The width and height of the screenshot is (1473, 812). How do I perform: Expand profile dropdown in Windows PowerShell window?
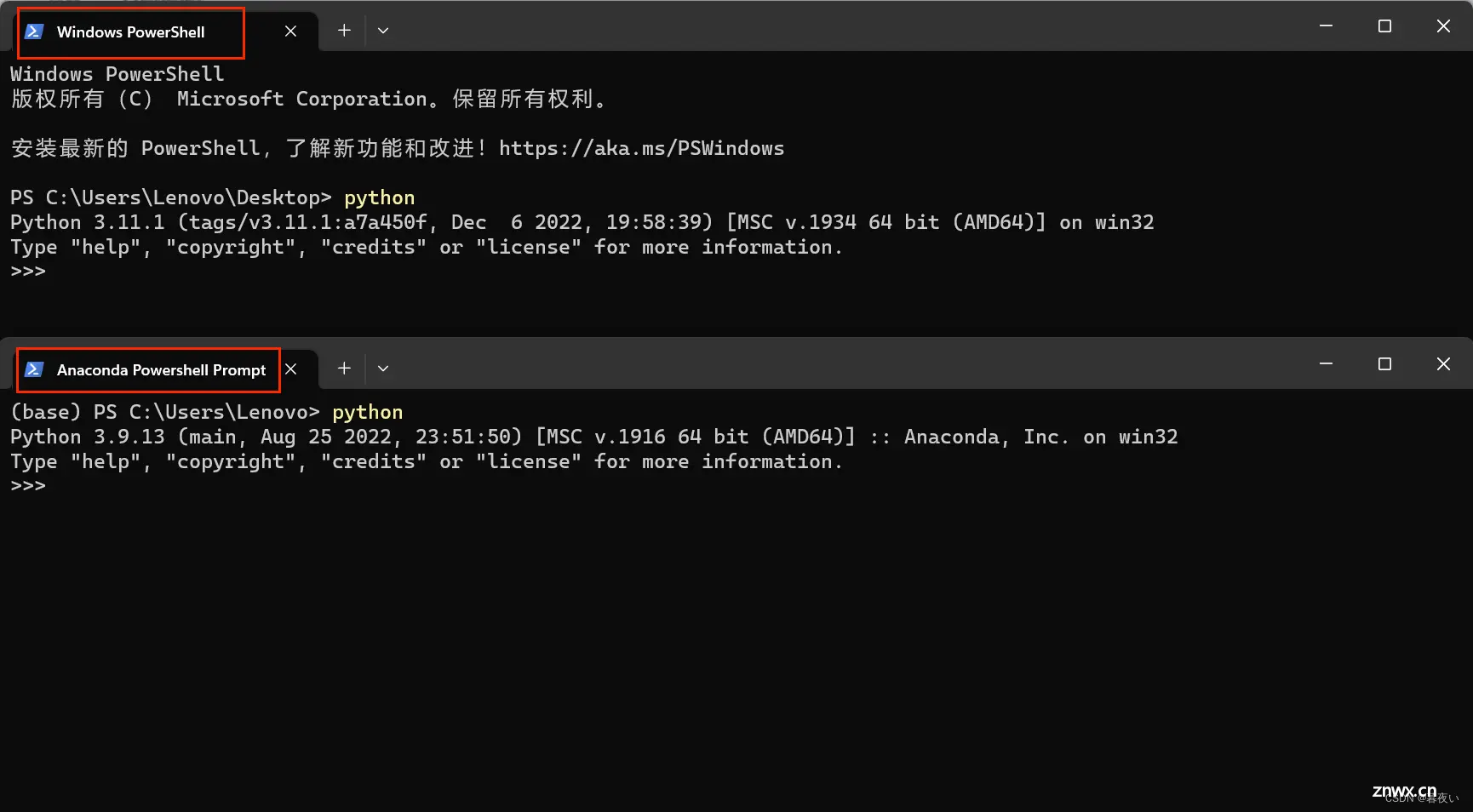(383, 31)
